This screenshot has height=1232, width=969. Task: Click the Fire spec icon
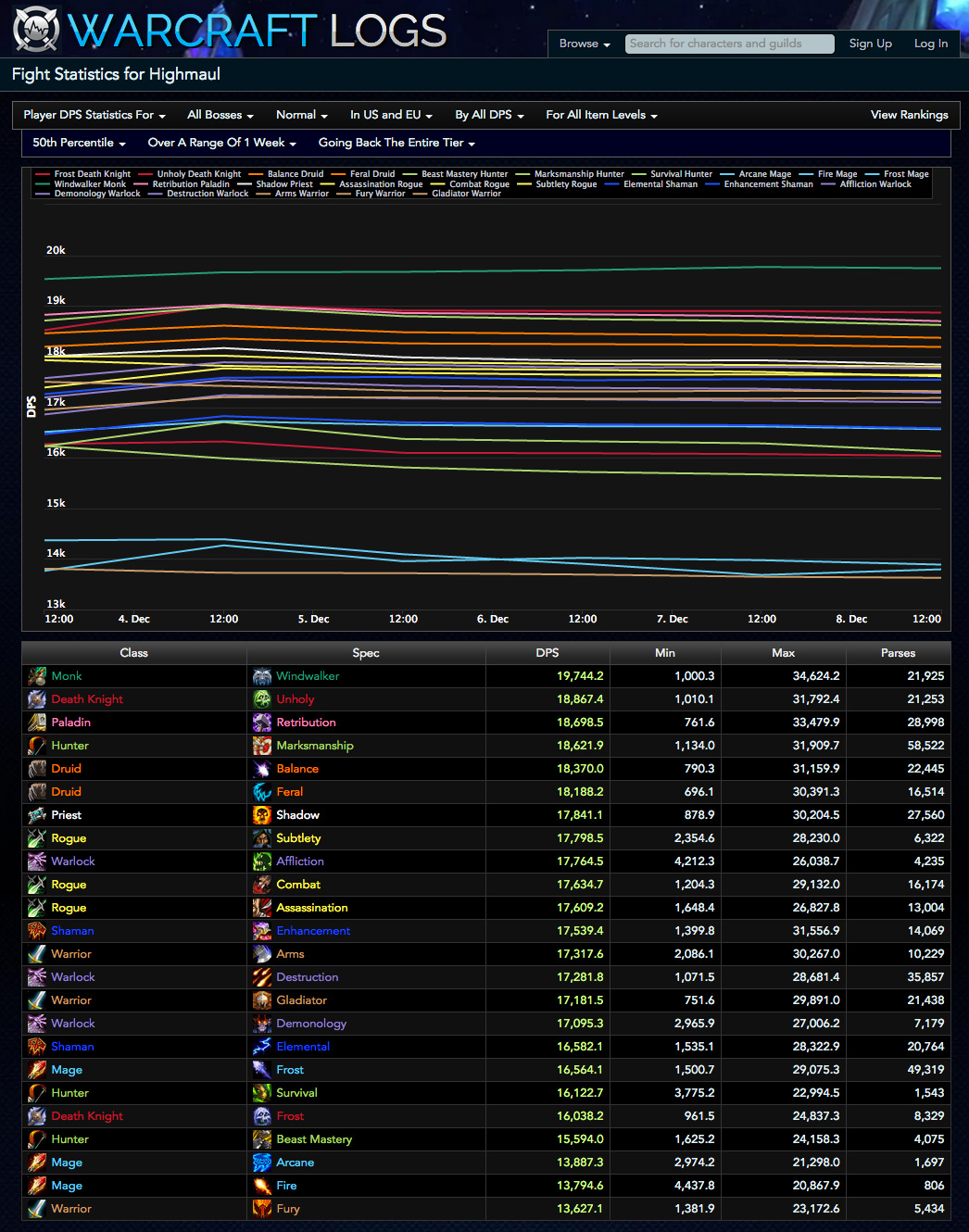(262, 1186)
